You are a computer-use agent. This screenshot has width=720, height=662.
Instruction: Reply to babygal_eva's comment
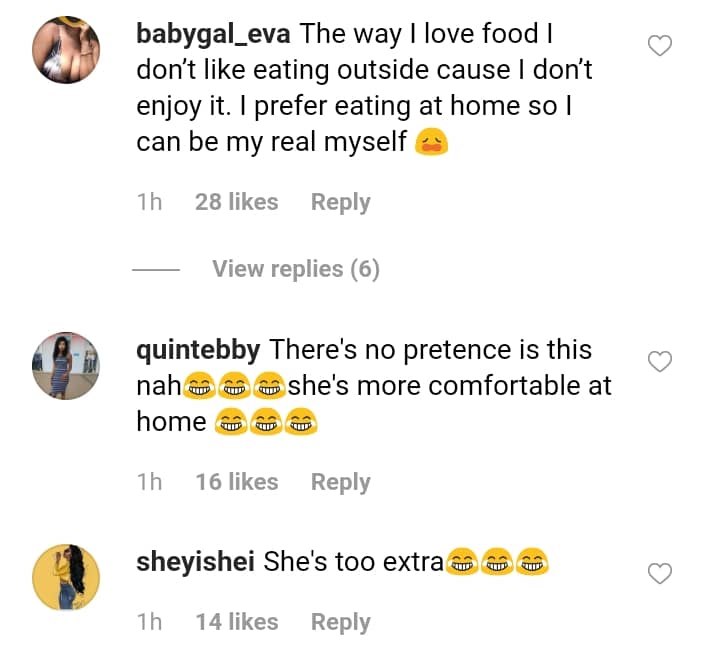(x=340, y=202)
